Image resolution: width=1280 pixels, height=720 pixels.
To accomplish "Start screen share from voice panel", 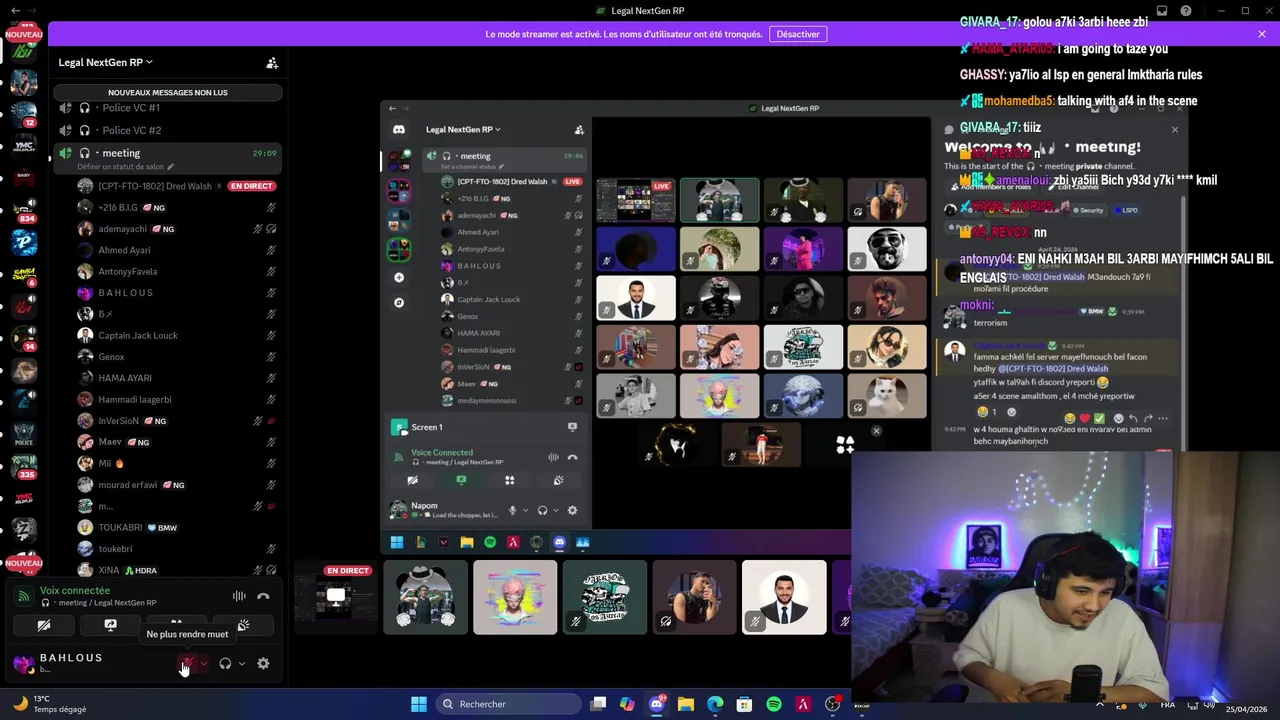I will 110,625.
